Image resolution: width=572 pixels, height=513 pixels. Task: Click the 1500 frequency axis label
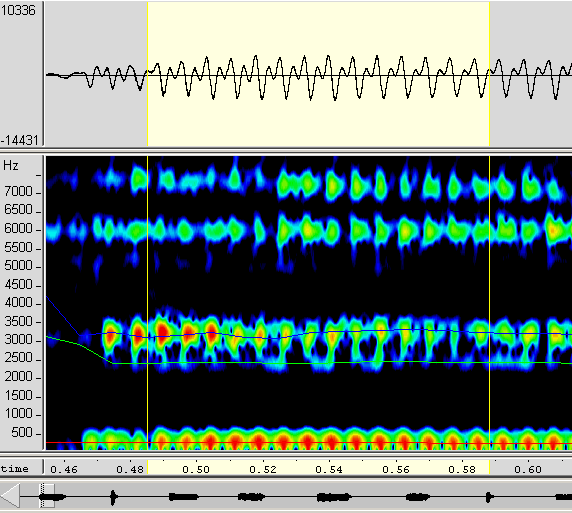pos(18,396)
